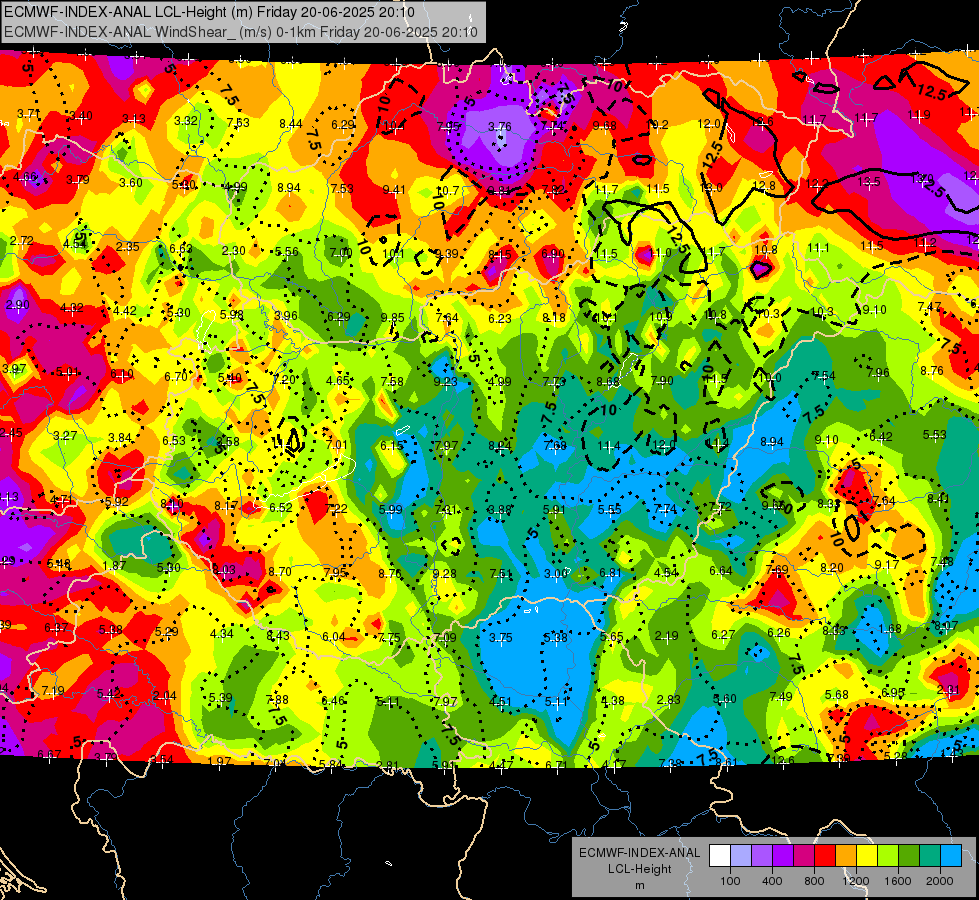Click the grid value 5.99
This screenshot has width=979, height=900.
click(x=391, y=509)
